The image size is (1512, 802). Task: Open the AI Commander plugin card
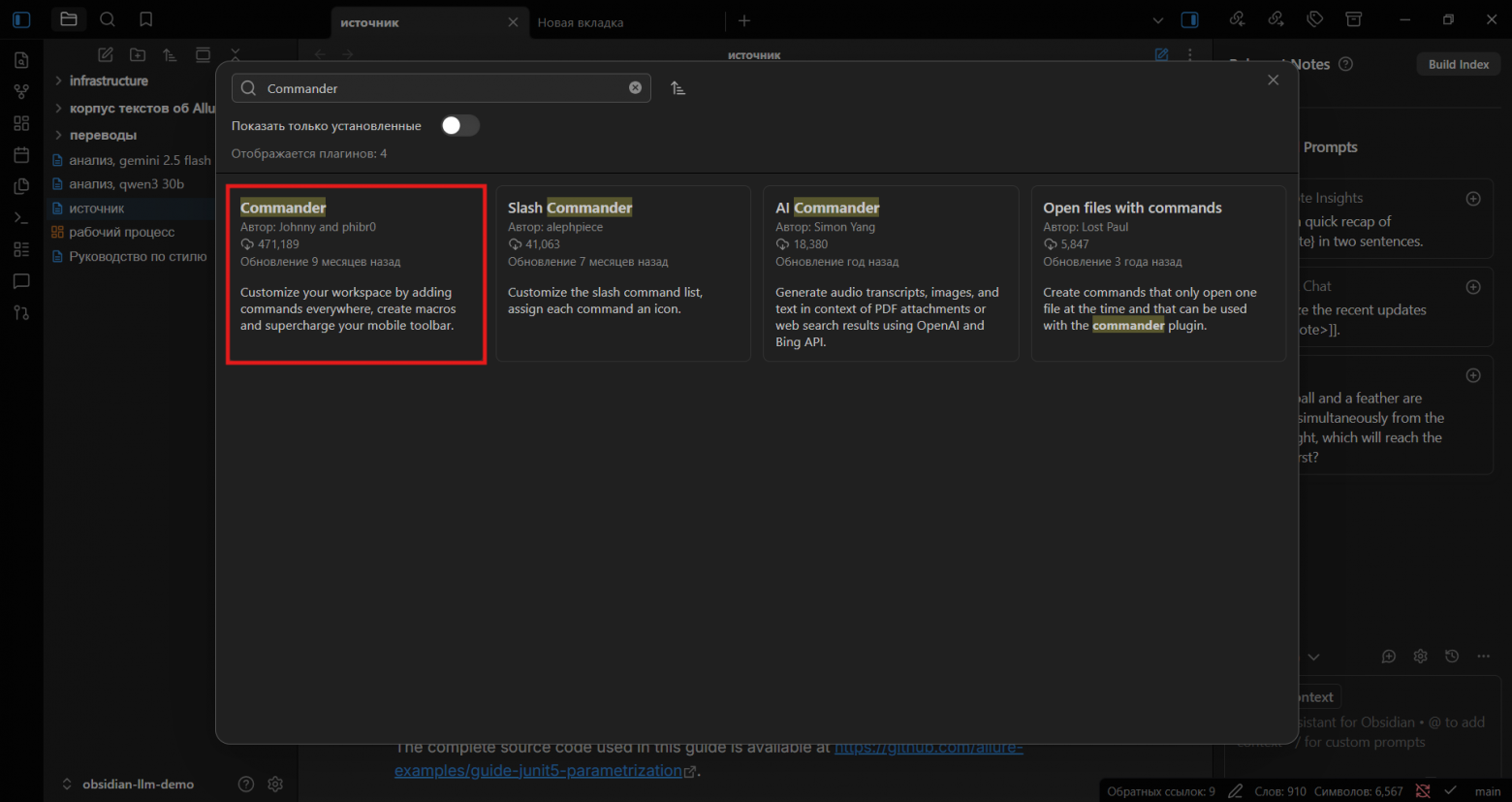coord(891,274)
